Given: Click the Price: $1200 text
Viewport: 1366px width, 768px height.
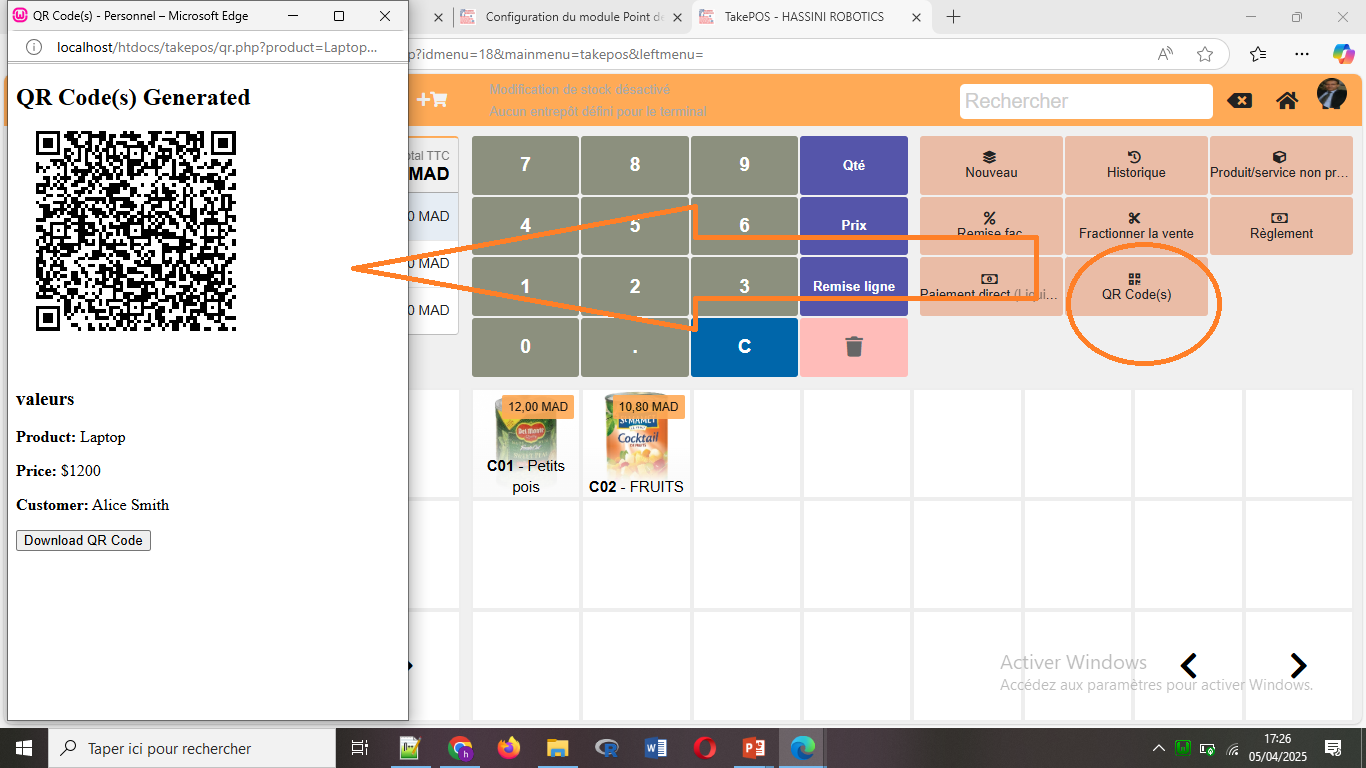Looking at the screenshot, I should 59,471.
